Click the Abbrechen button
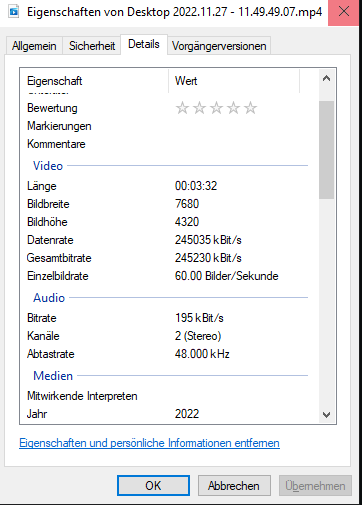The height and width of the screenshot is (505, 362). (x=234, y=486)
